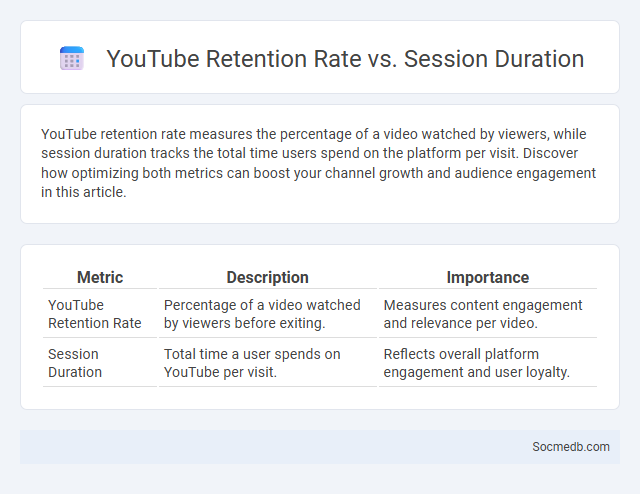Click 'Reflects overall platform engagement' cell
Image resolution: width=640 pixels, height=494 pixels.
click(488, 363)
